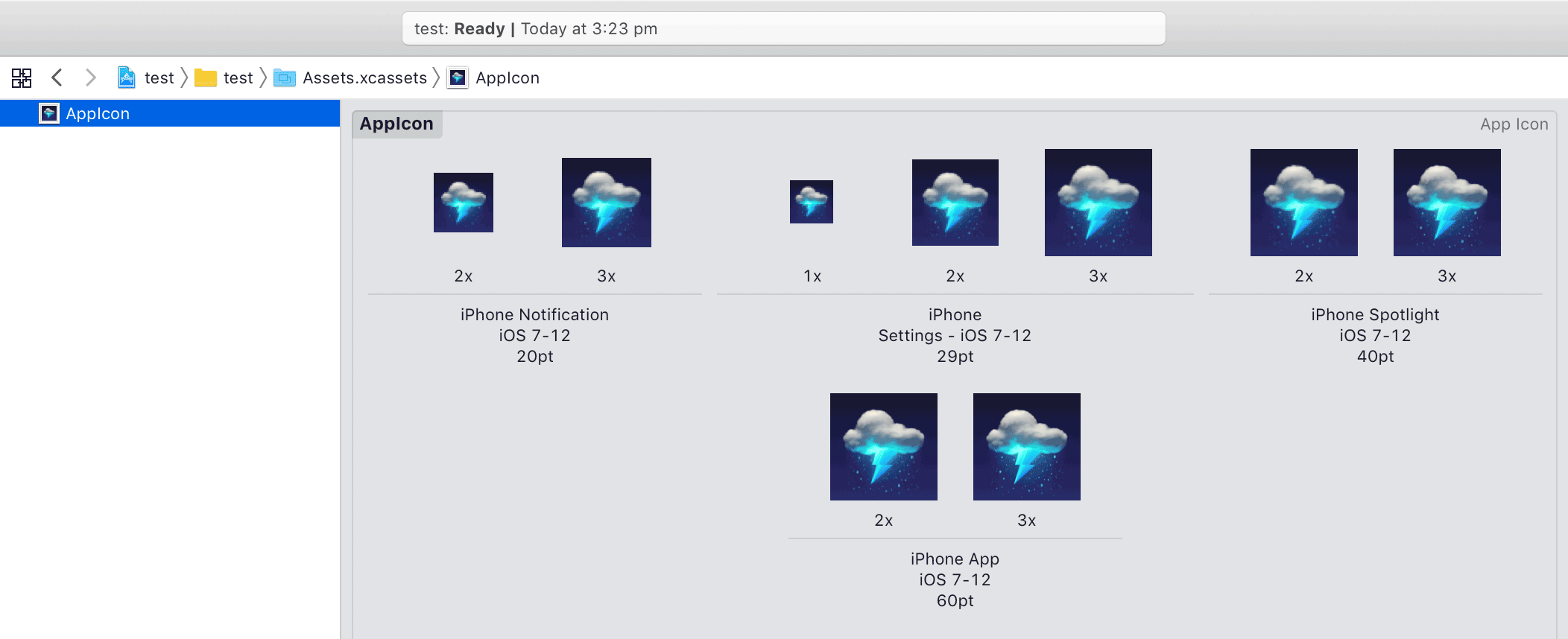Open the Assets.xcassets breadcrumb
1568x639 pixels.
tap(364, 77)
